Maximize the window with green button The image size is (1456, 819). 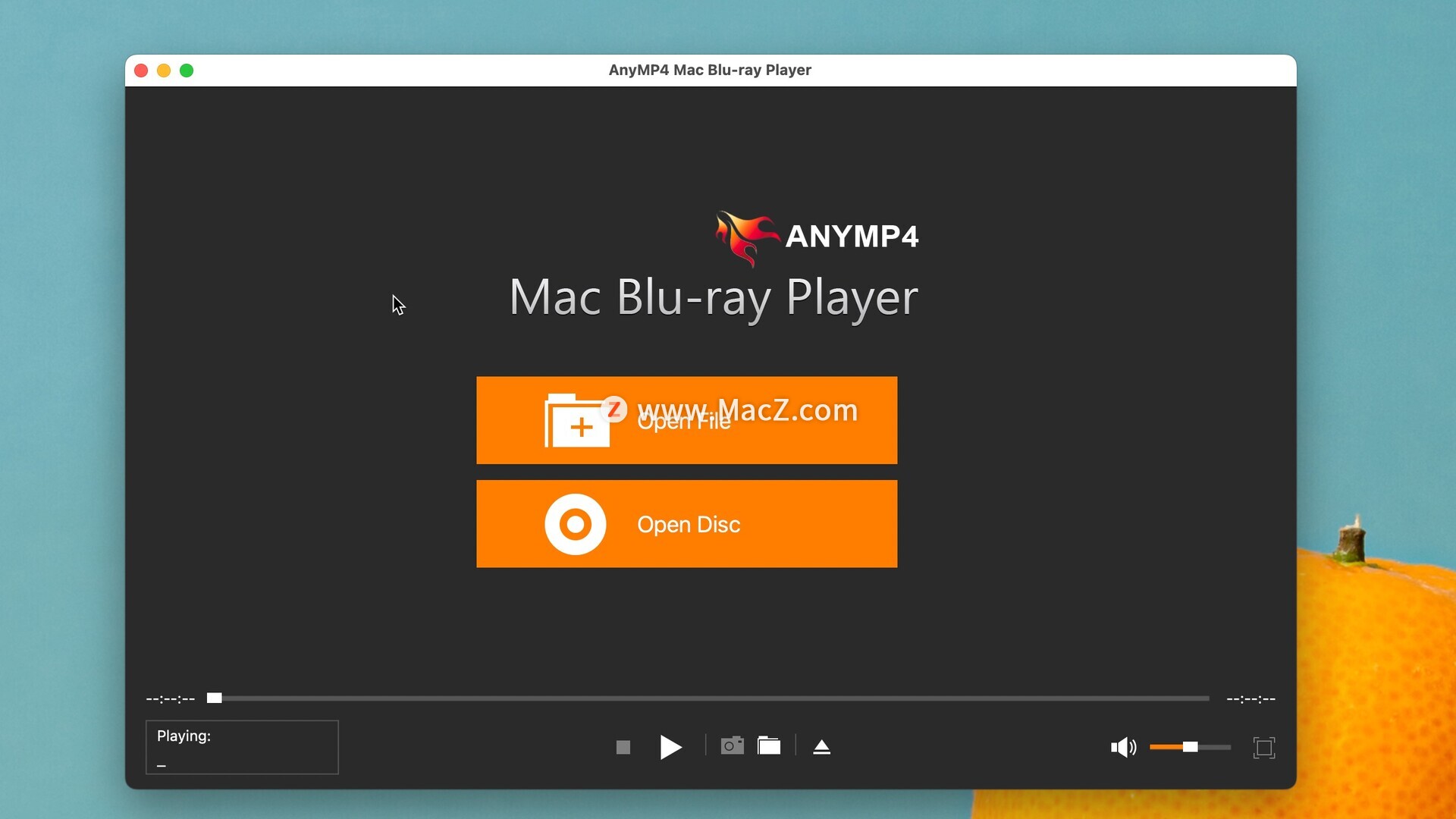coord(187,71)
